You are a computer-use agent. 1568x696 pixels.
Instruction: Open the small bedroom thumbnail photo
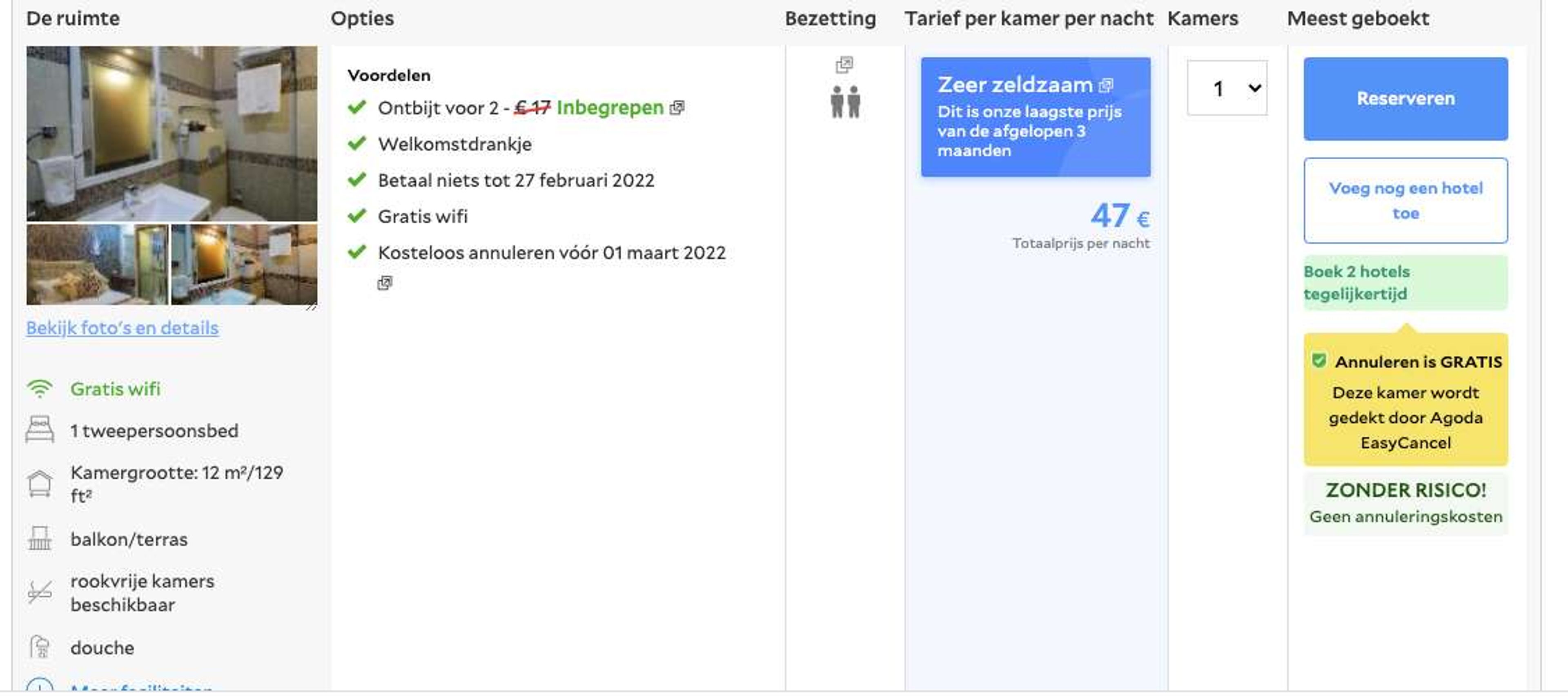98,264
